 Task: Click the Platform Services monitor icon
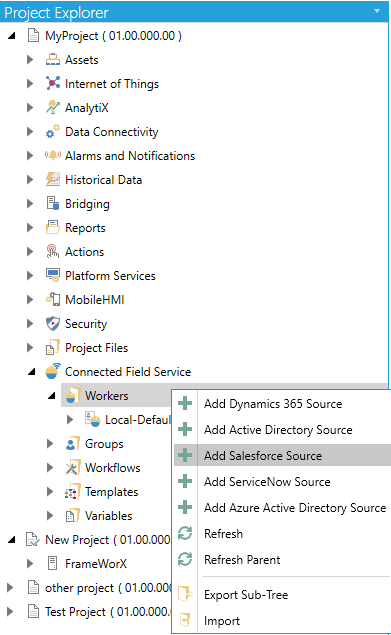click(x=53, y=275)
